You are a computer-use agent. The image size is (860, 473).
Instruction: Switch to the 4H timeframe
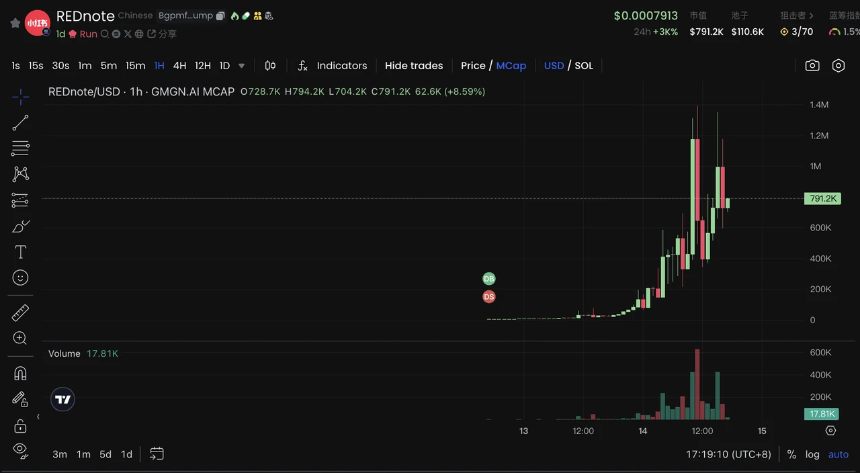pyautogui.click(x=179, y=65)
